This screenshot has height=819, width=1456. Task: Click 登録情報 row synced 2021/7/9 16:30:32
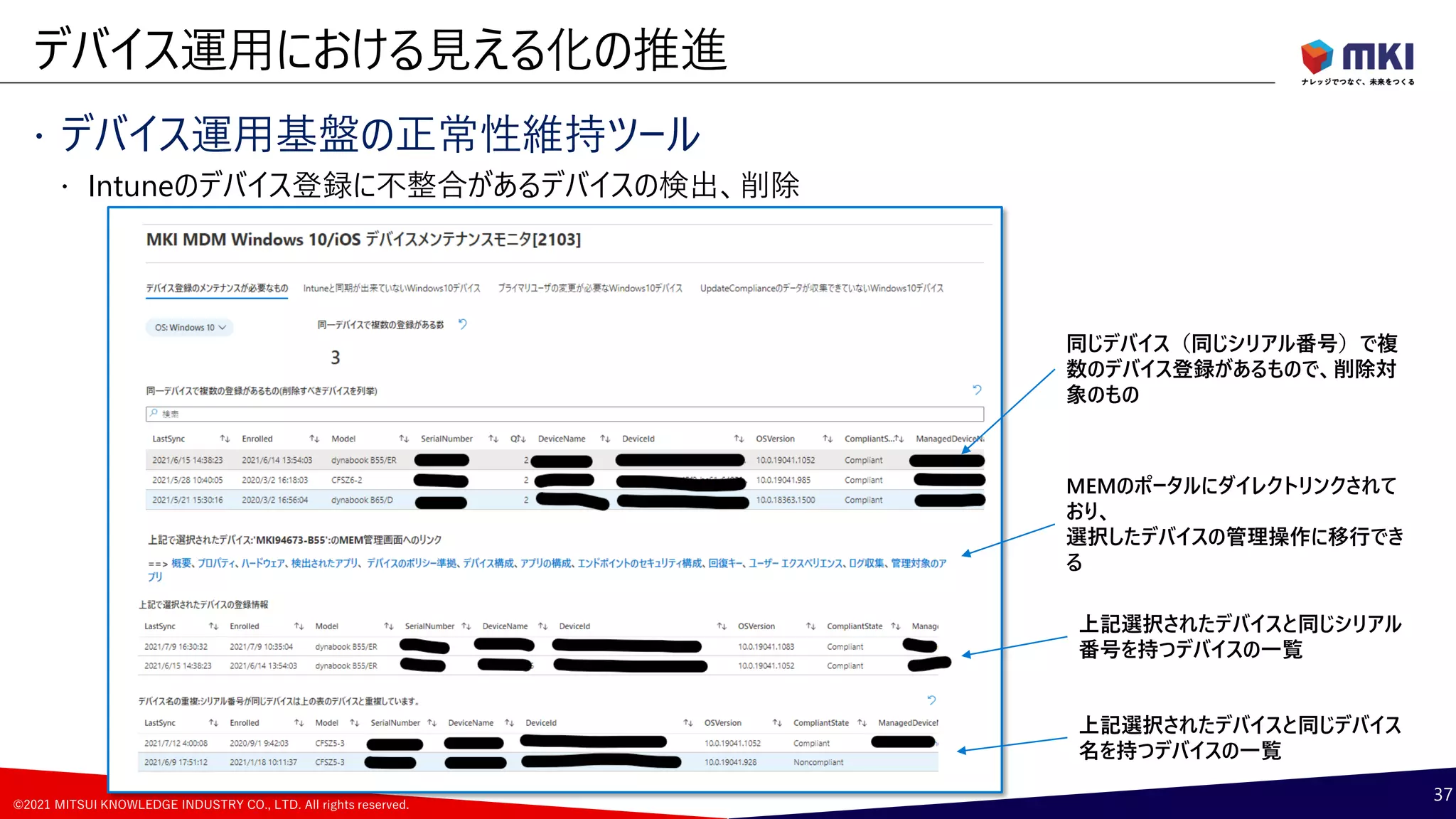click(x=538, y=646)
